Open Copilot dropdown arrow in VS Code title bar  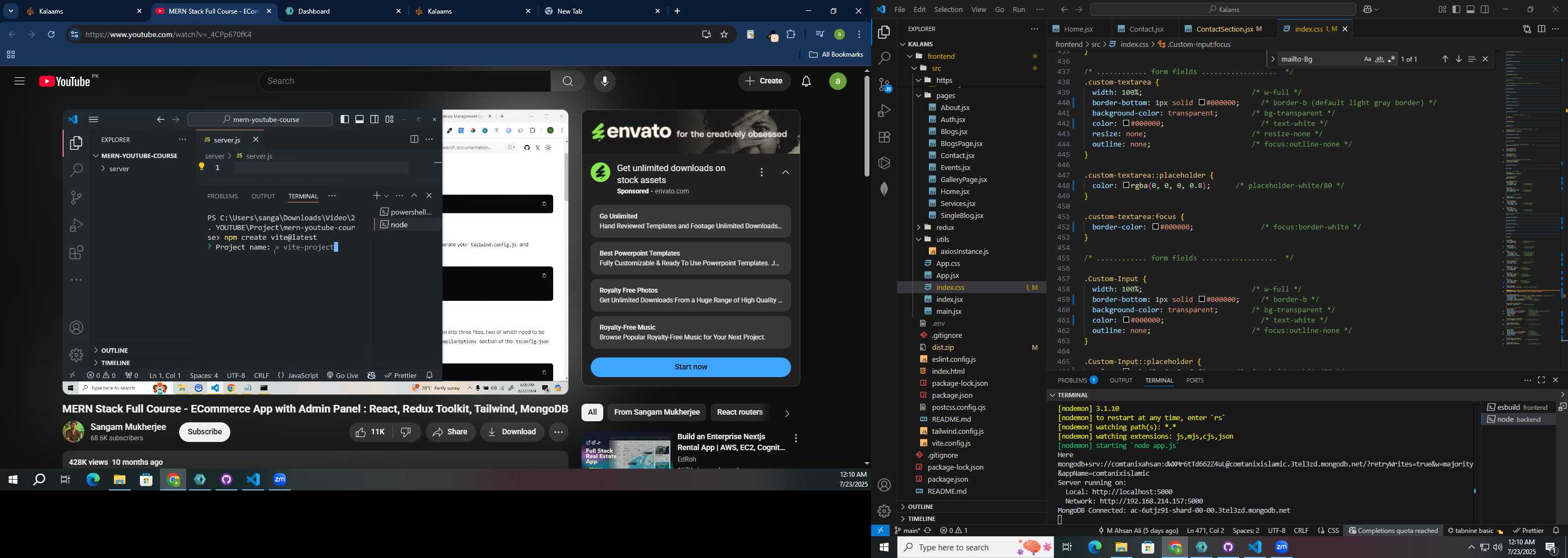1377,10
